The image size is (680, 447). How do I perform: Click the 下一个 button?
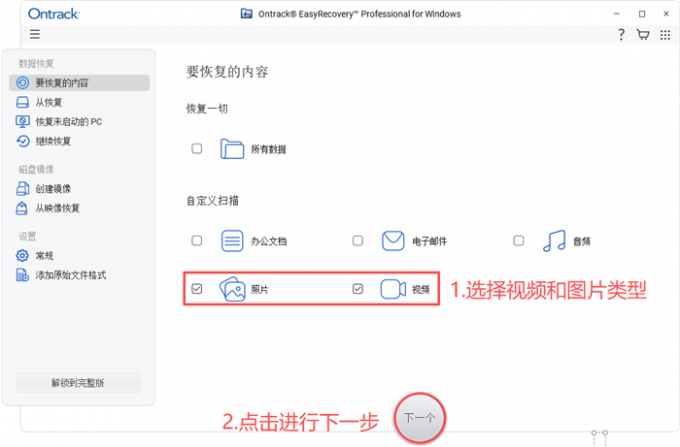419,418
